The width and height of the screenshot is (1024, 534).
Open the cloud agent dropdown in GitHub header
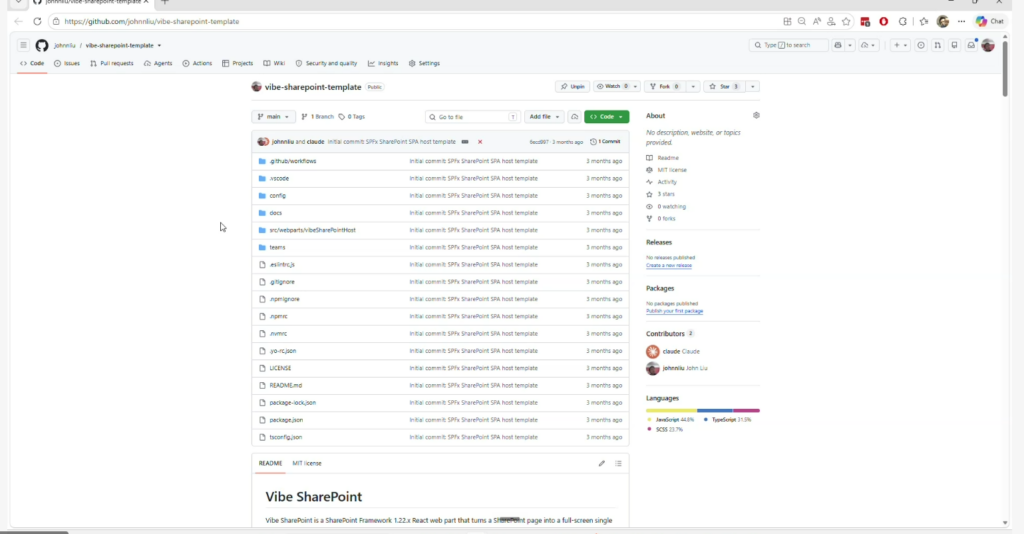868,45
